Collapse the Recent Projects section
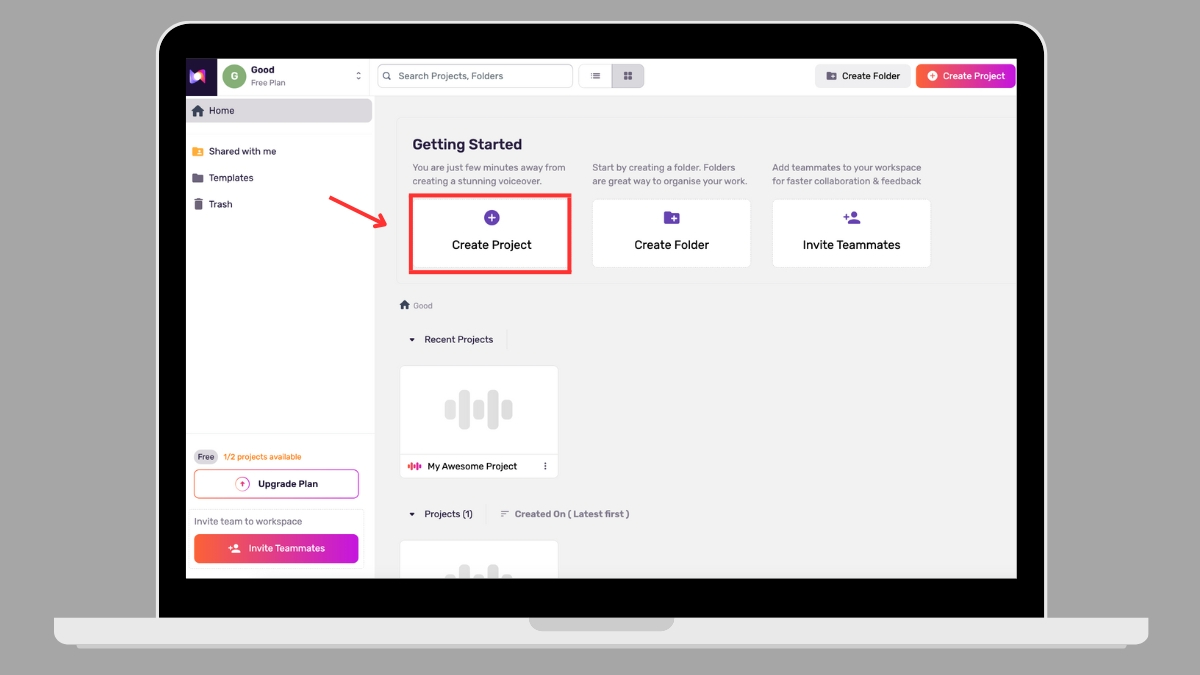 [x=412, y=340]
